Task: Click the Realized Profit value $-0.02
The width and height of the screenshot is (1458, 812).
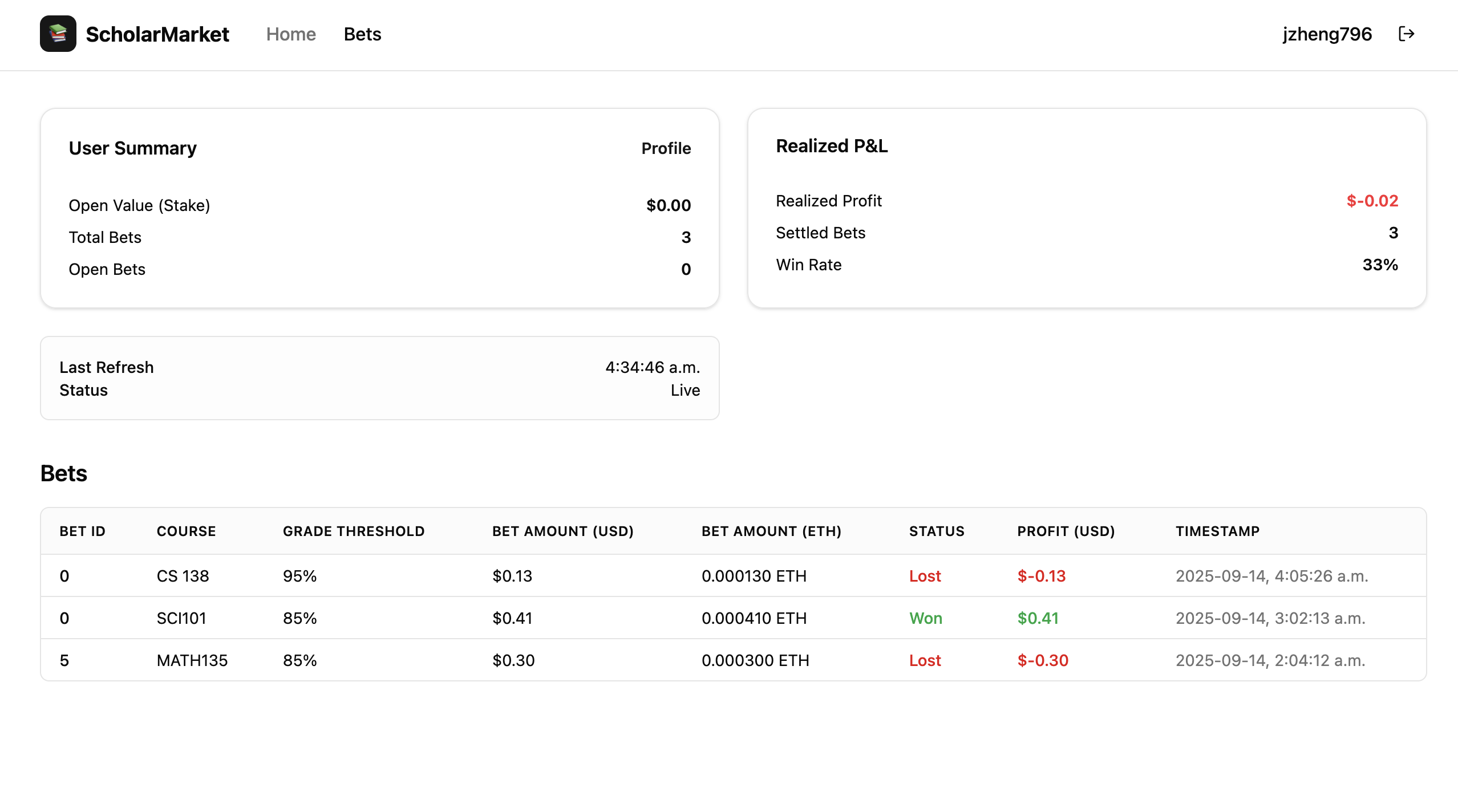Action: coord(1372,201)
